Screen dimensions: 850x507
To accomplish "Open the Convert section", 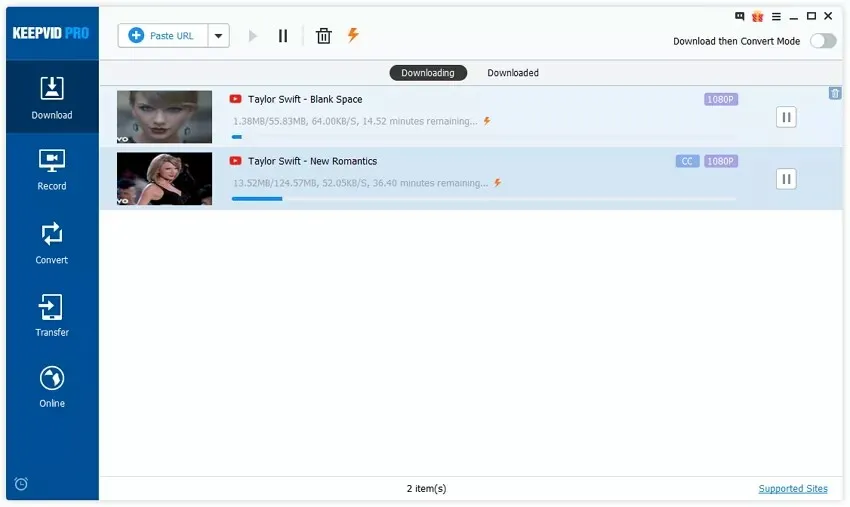I will (52, 243).
